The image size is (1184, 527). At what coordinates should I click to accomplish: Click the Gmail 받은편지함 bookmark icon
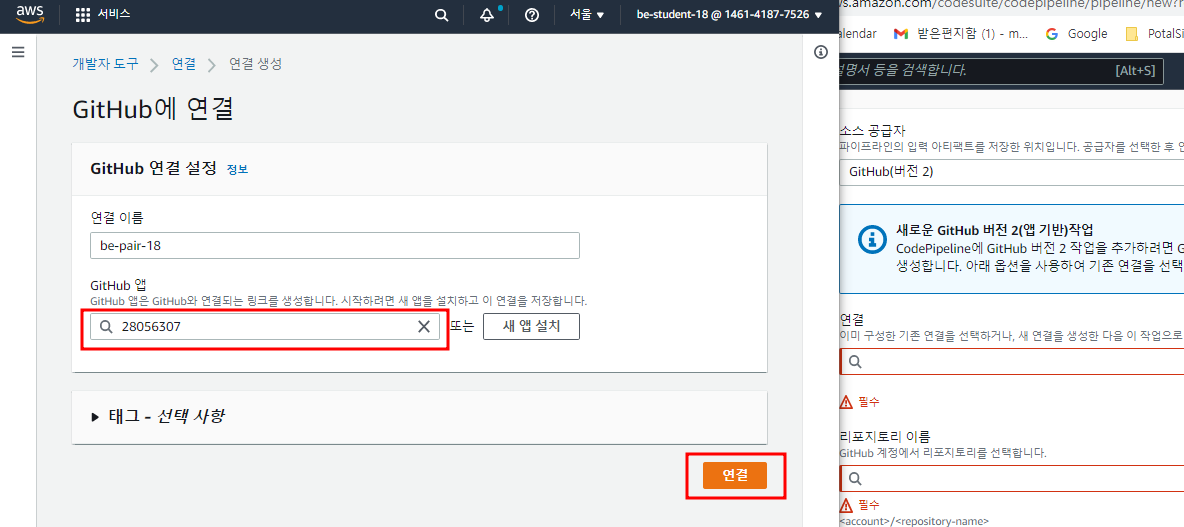900,33
